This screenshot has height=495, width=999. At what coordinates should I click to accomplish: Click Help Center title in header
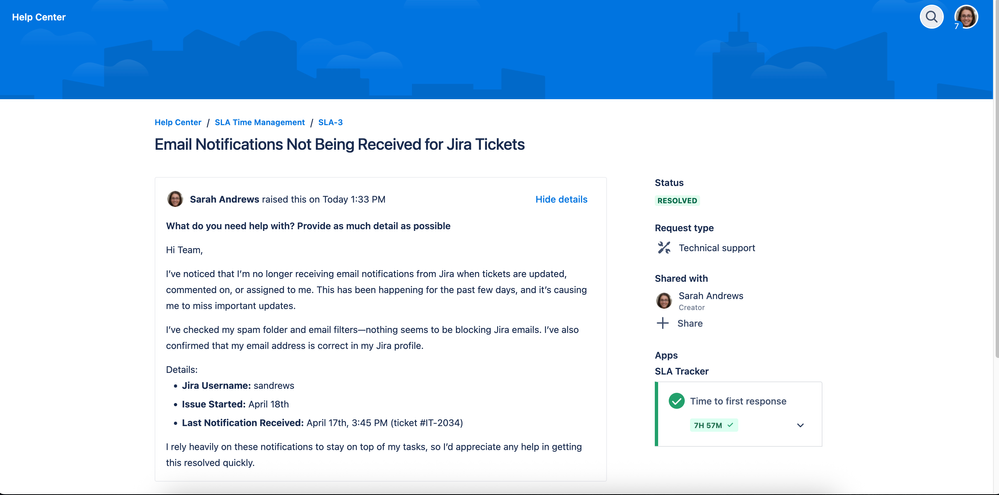(39, 17)
